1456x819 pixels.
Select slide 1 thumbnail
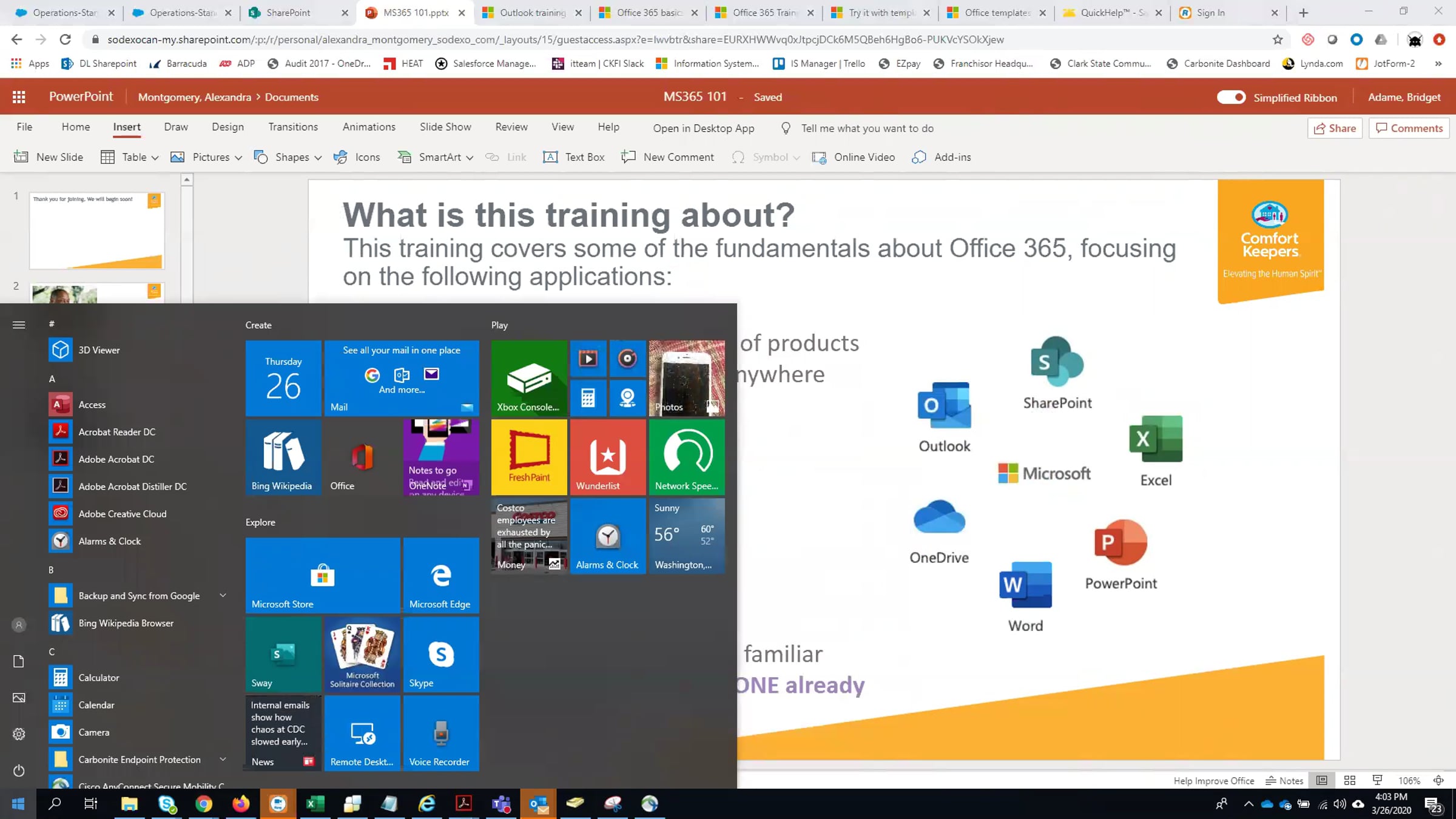(97, 231)
